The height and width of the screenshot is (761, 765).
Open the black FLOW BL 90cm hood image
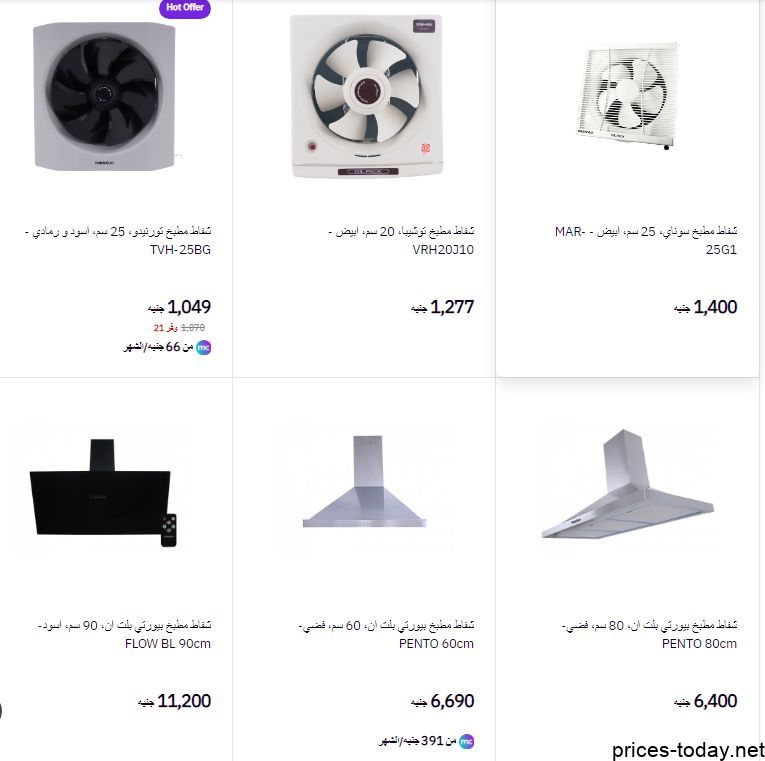(x=104, y=492)
